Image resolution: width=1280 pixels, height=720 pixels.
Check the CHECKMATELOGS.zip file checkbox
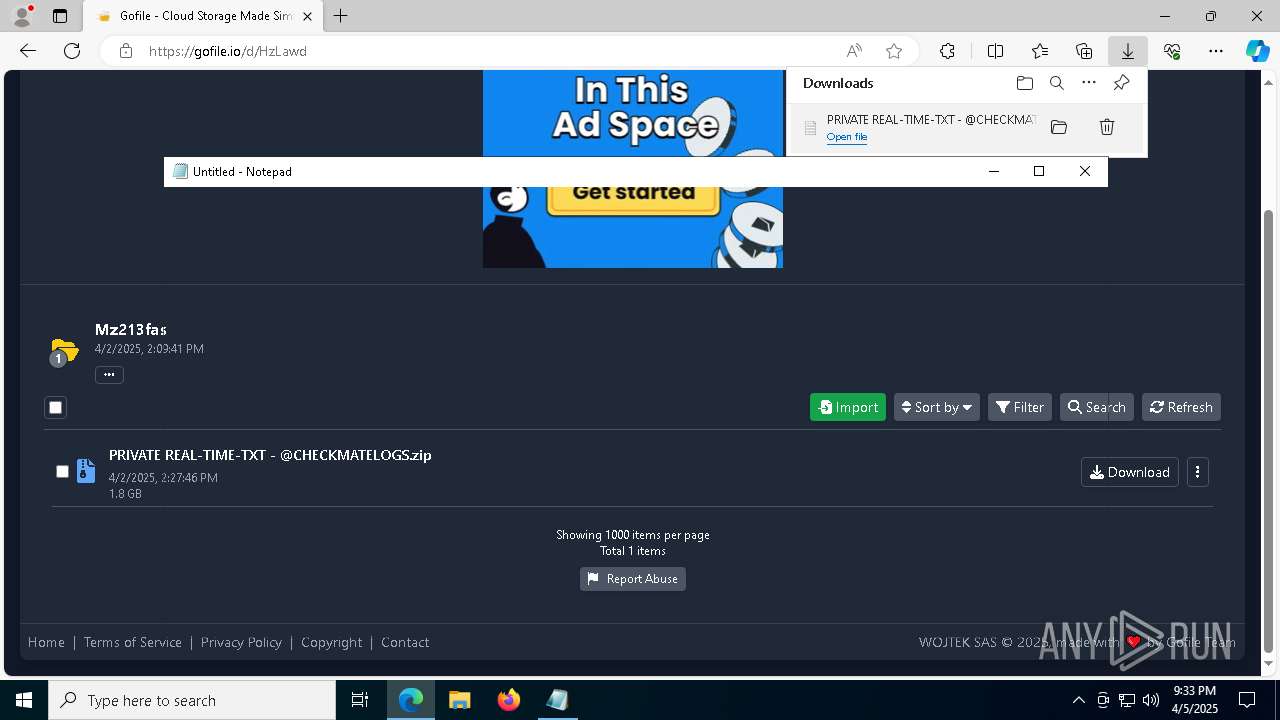pos(62,471)
